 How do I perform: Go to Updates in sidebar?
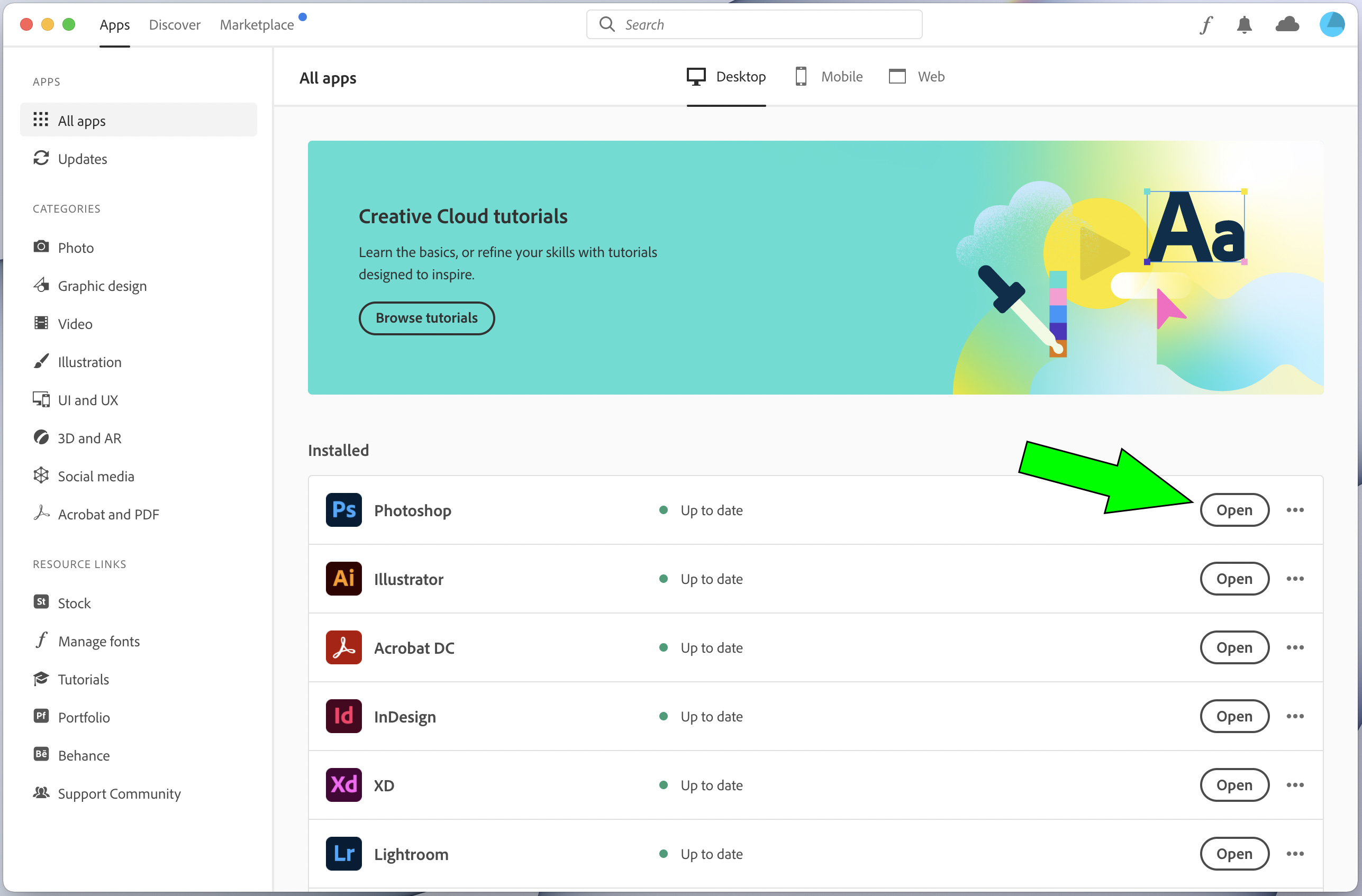pos(70,159)
